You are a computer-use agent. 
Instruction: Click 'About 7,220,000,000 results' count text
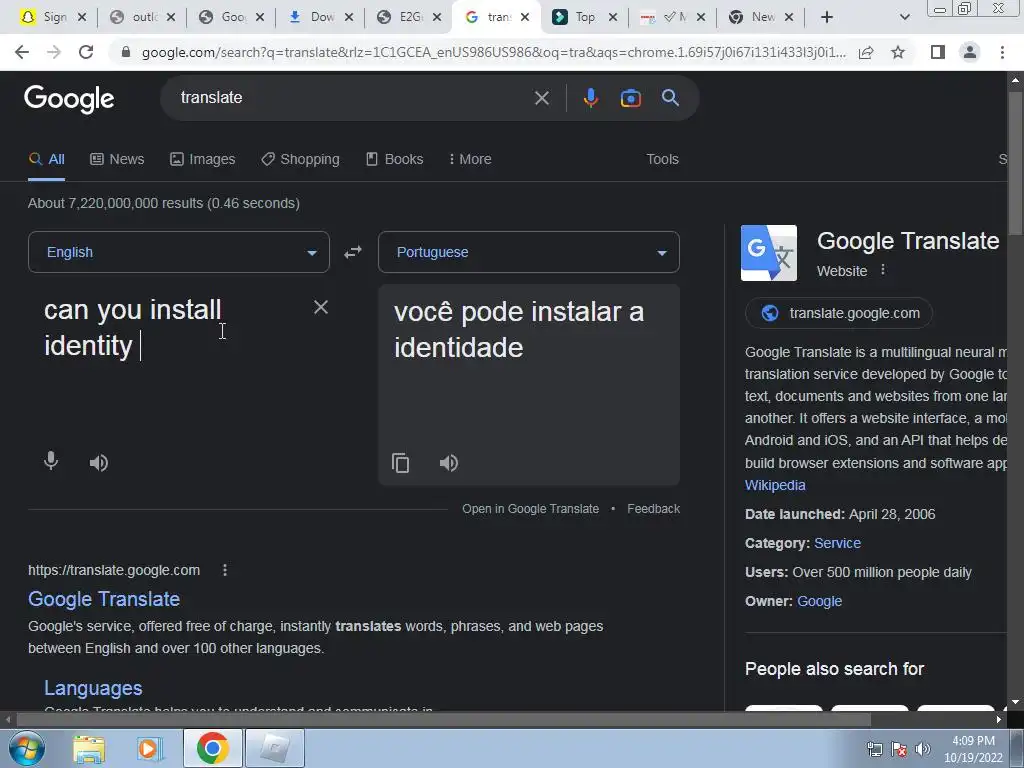coord(163,203)
